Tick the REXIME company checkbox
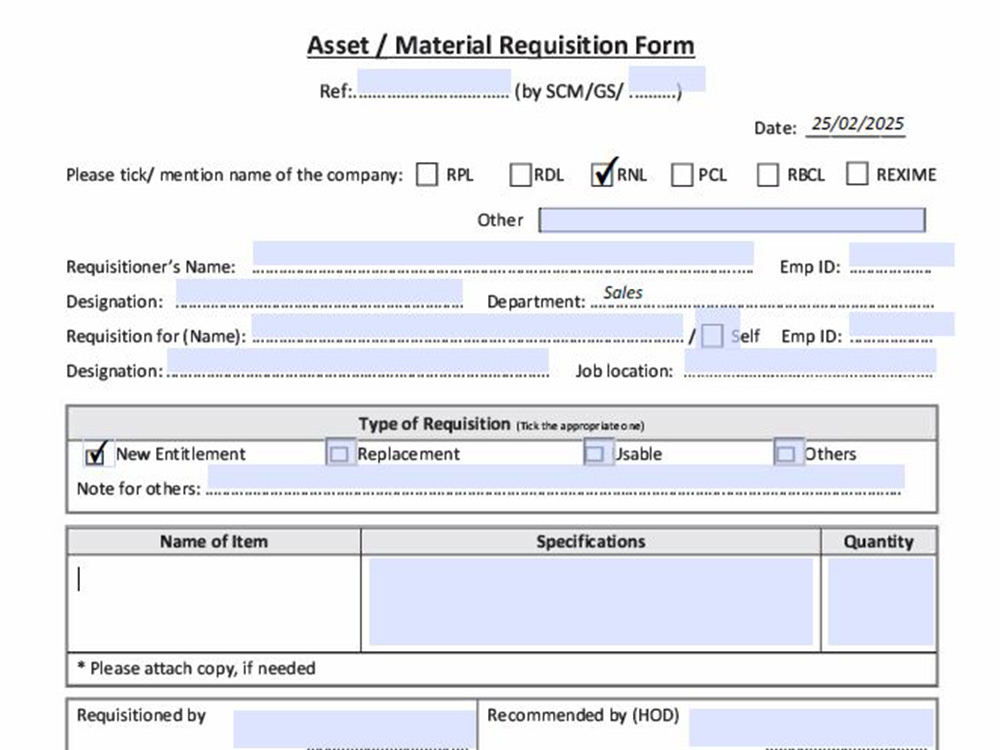This screenshot has width=1000, height=750. [857, 173]
